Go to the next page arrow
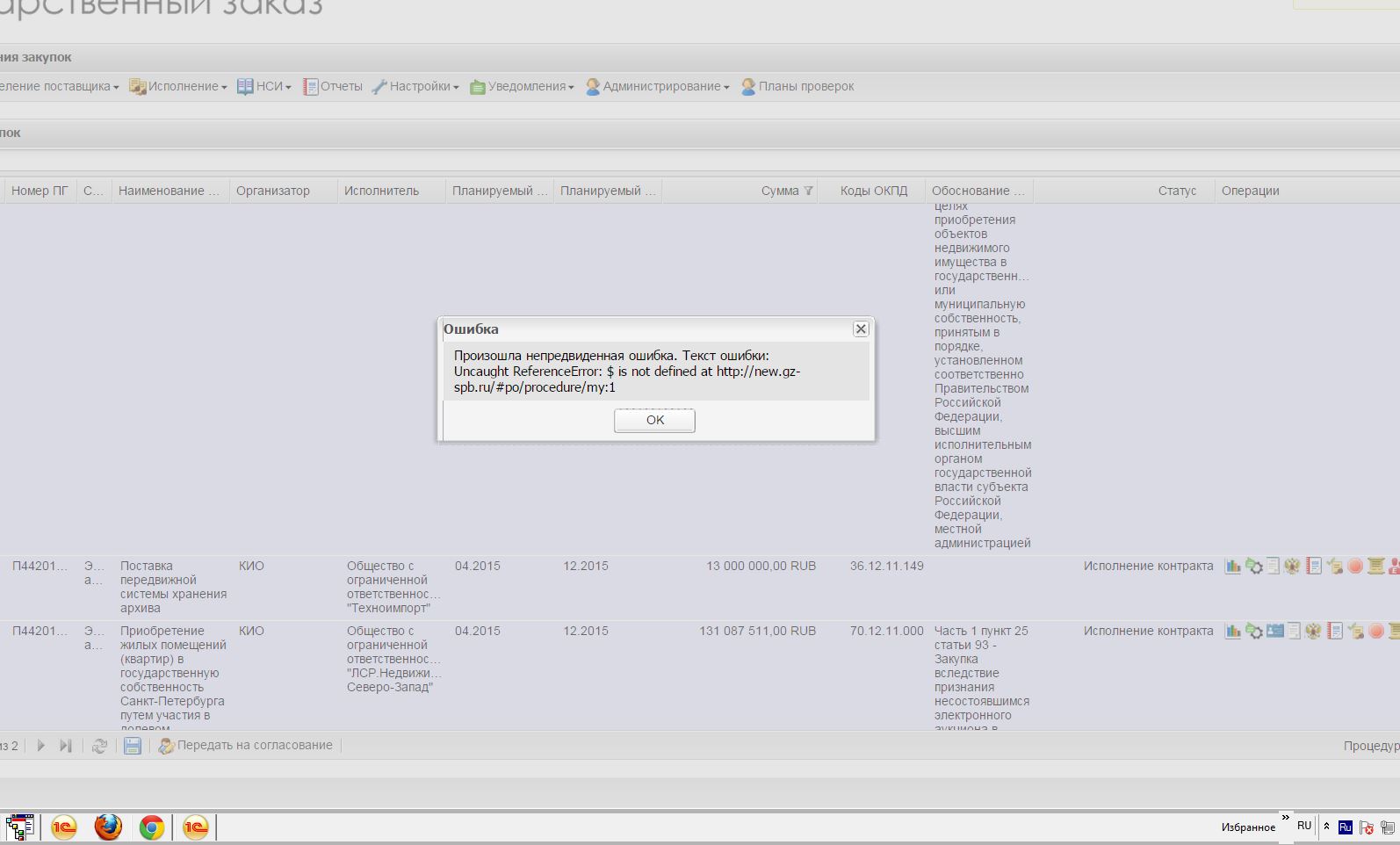The width and height of the screenshot is (1400, 845). (40, 746)
